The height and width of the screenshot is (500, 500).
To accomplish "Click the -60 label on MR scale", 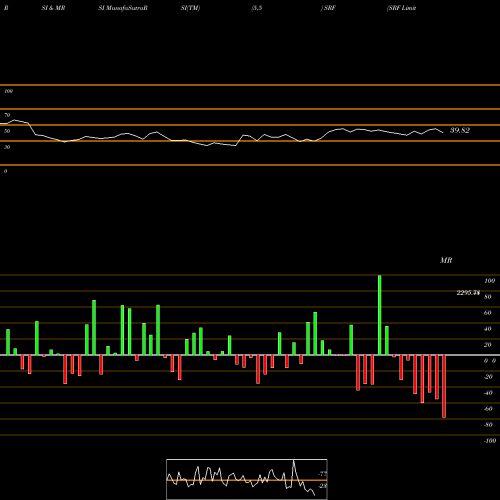I will click(x=488, y=409).
